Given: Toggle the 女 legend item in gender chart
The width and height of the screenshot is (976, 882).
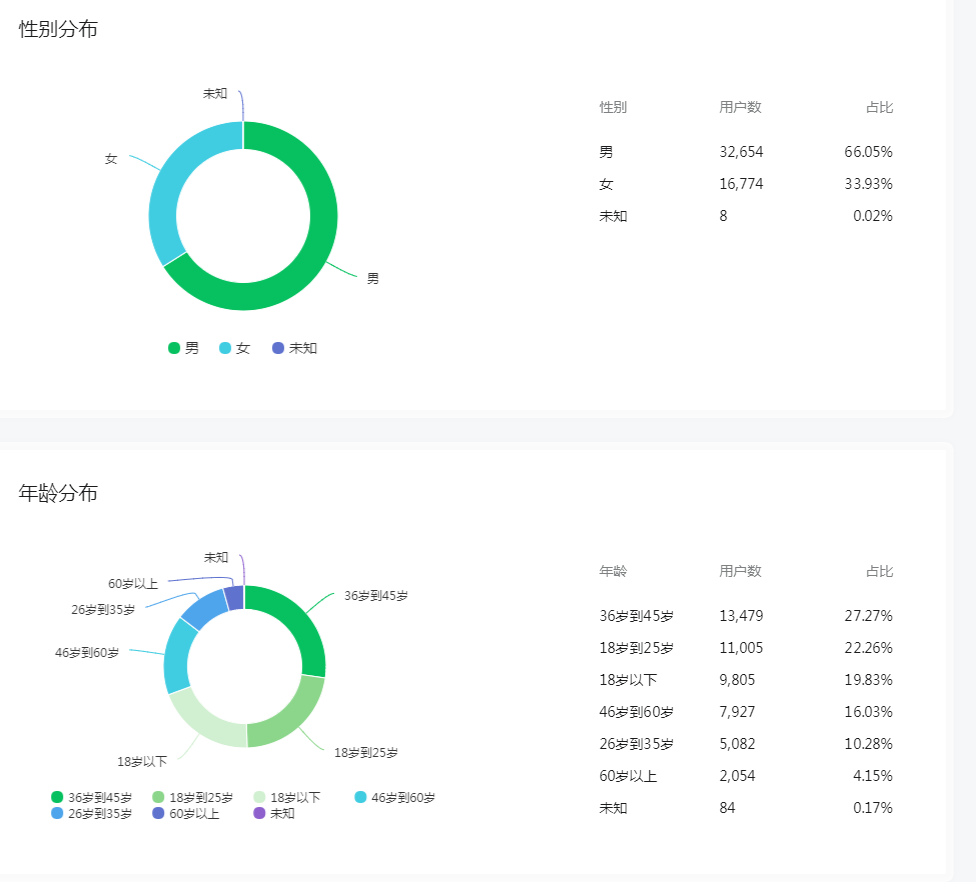Looking at the screenshot, I should pos(235,348).
